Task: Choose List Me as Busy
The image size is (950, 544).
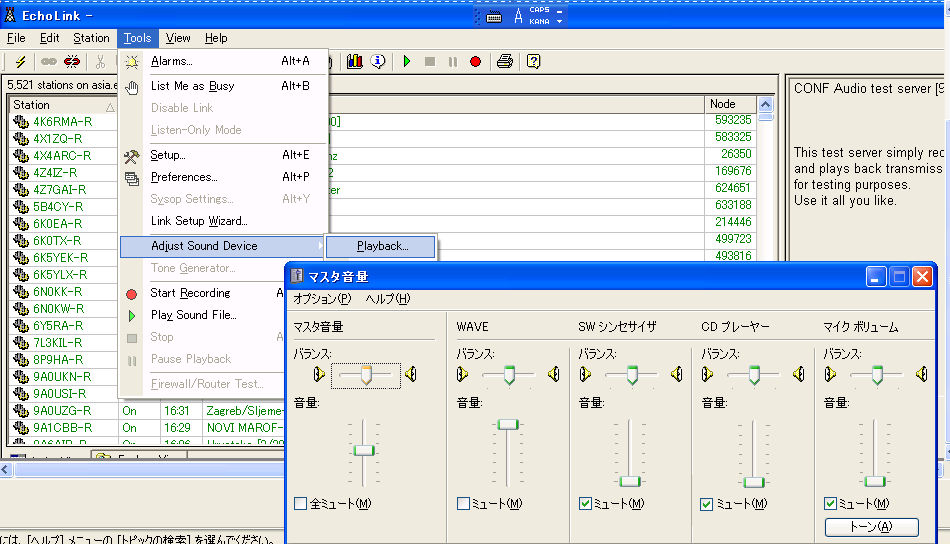Action: pos(224,86)
